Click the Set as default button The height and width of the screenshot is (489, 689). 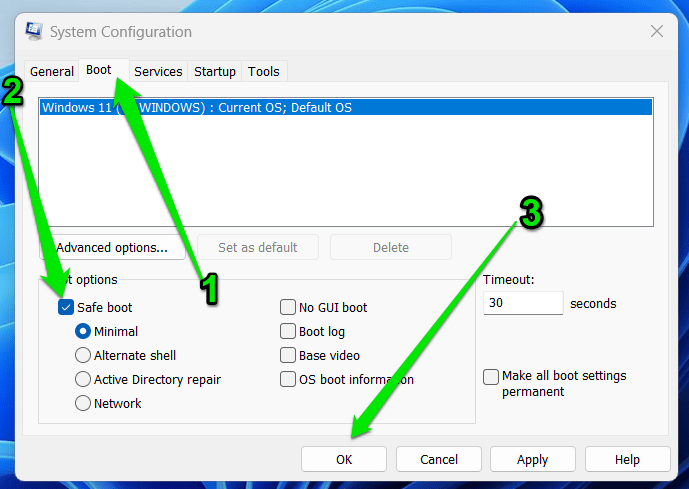click(258, 247)
